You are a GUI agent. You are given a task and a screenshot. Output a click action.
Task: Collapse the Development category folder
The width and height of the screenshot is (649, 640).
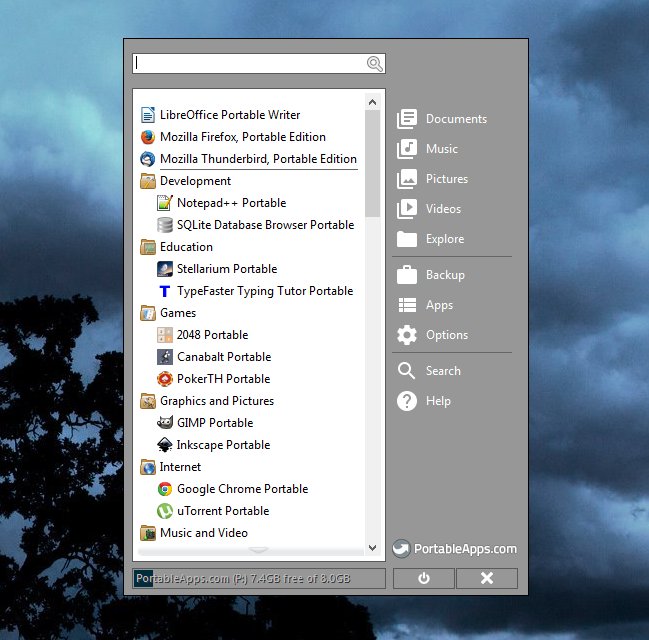148,181
